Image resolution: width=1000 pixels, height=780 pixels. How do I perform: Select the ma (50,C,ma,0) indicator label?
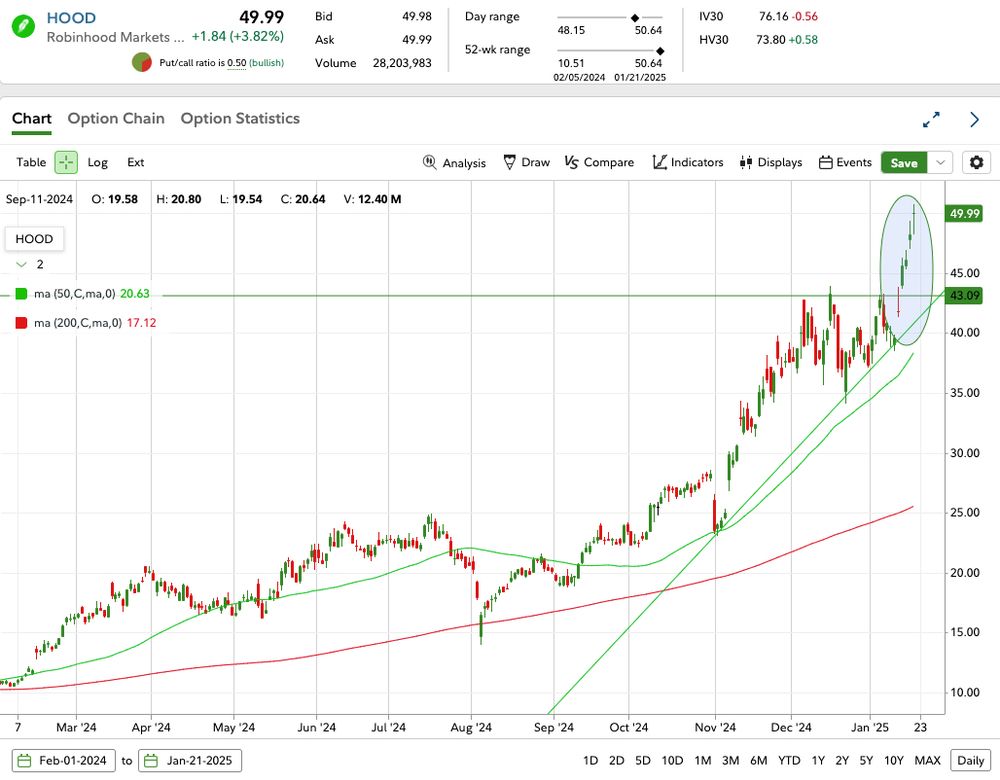tap(75, 294)
